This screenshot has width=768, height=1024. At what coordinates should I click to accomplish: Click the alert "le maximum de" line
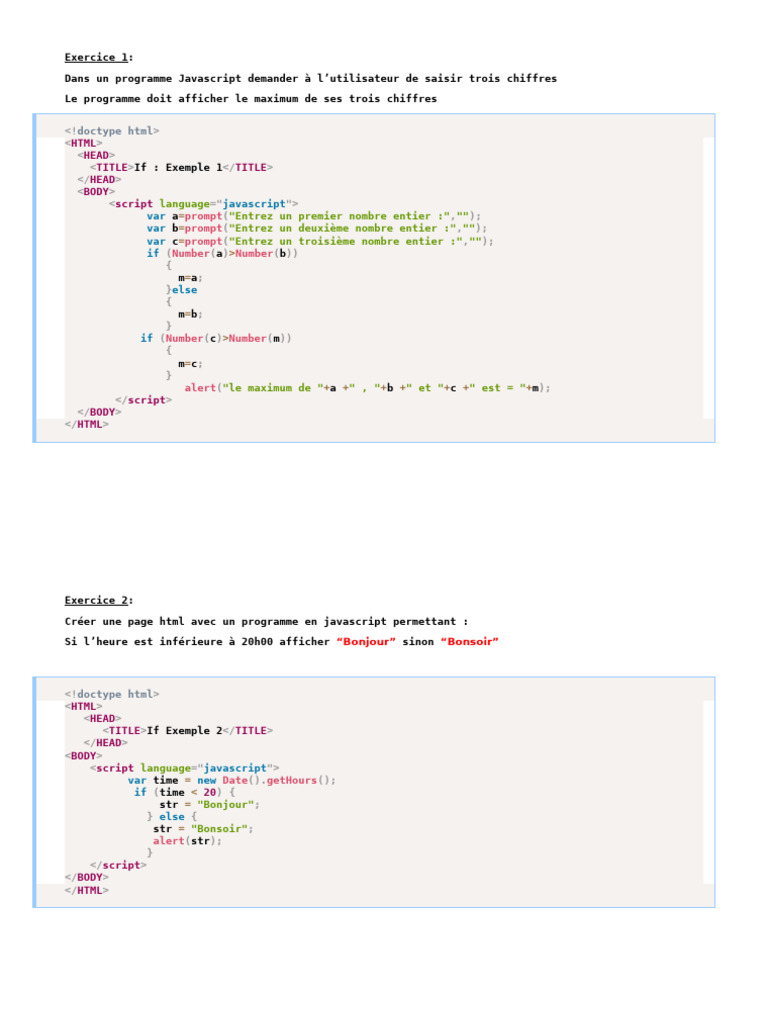[x=368, y=388]
